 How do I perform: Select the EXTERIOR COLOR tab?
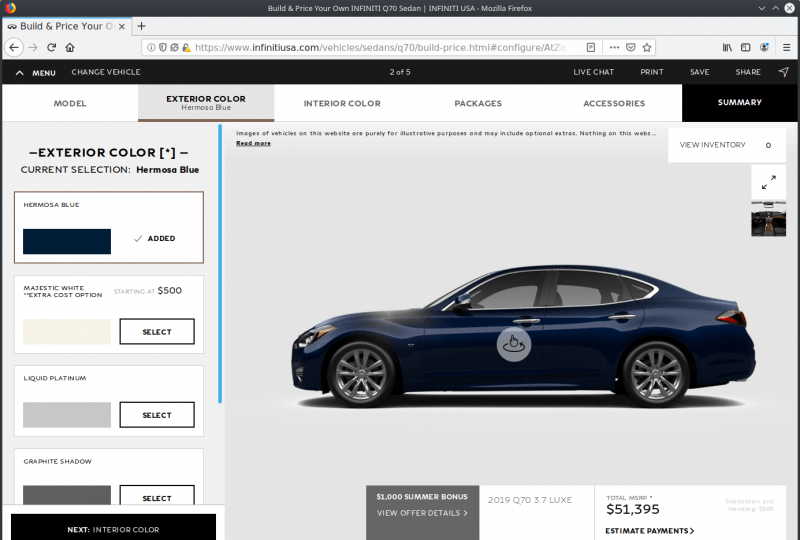pos(206,103)
